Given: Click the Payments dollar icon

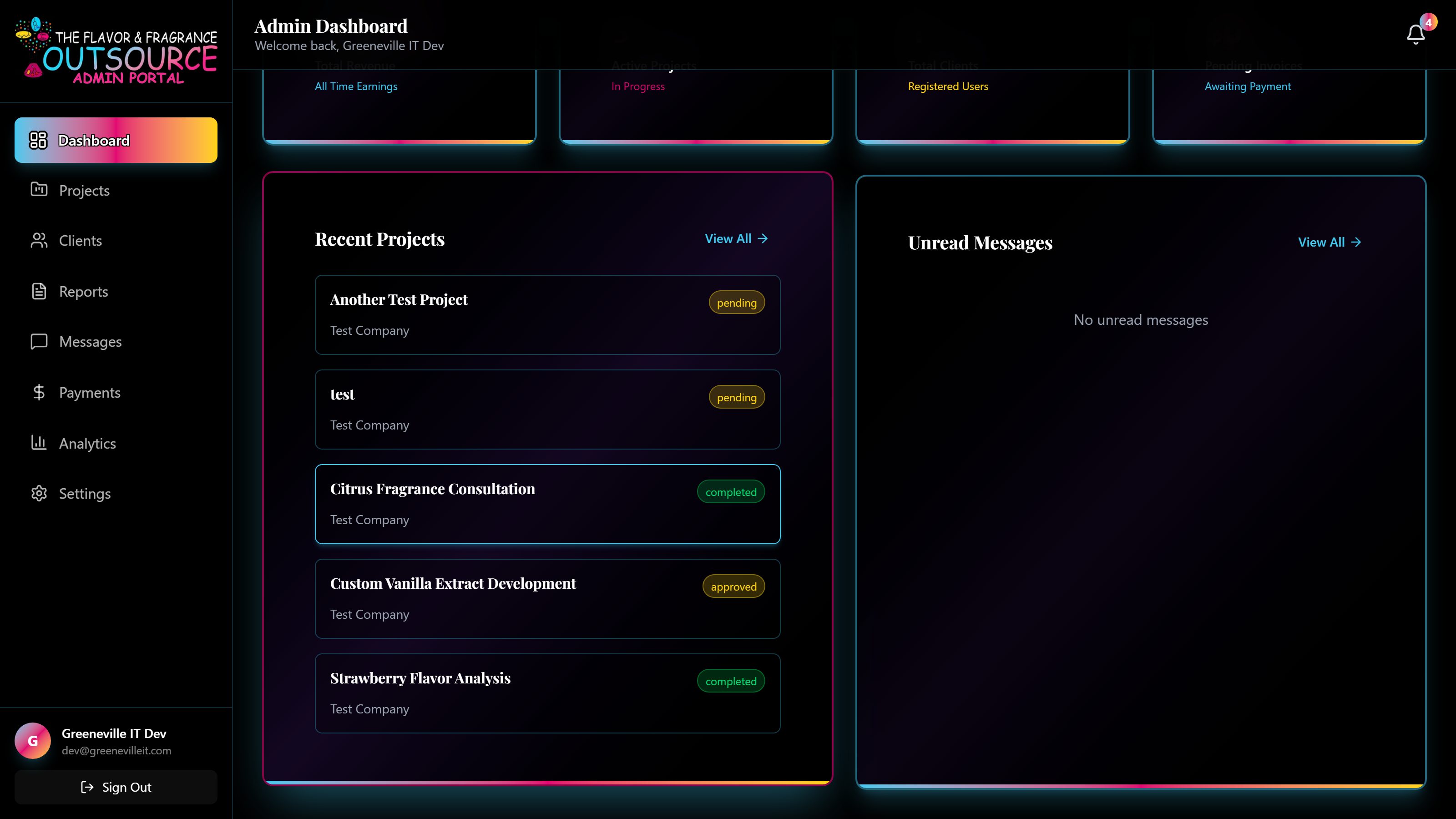Looking at the screenshot, I should 38,392.
